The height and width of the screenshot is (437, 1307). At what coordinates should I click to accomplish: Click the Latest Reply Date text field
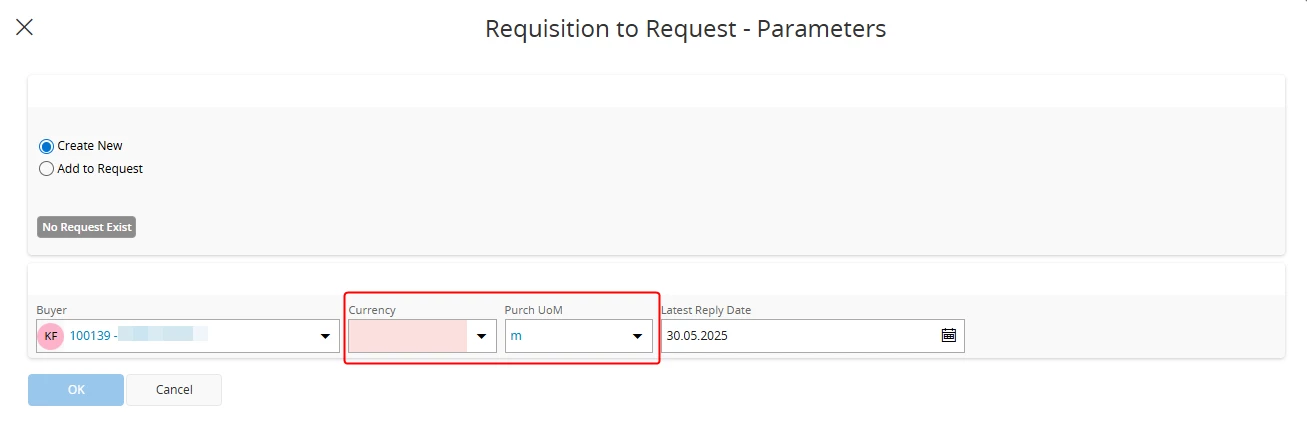[798, 336]
